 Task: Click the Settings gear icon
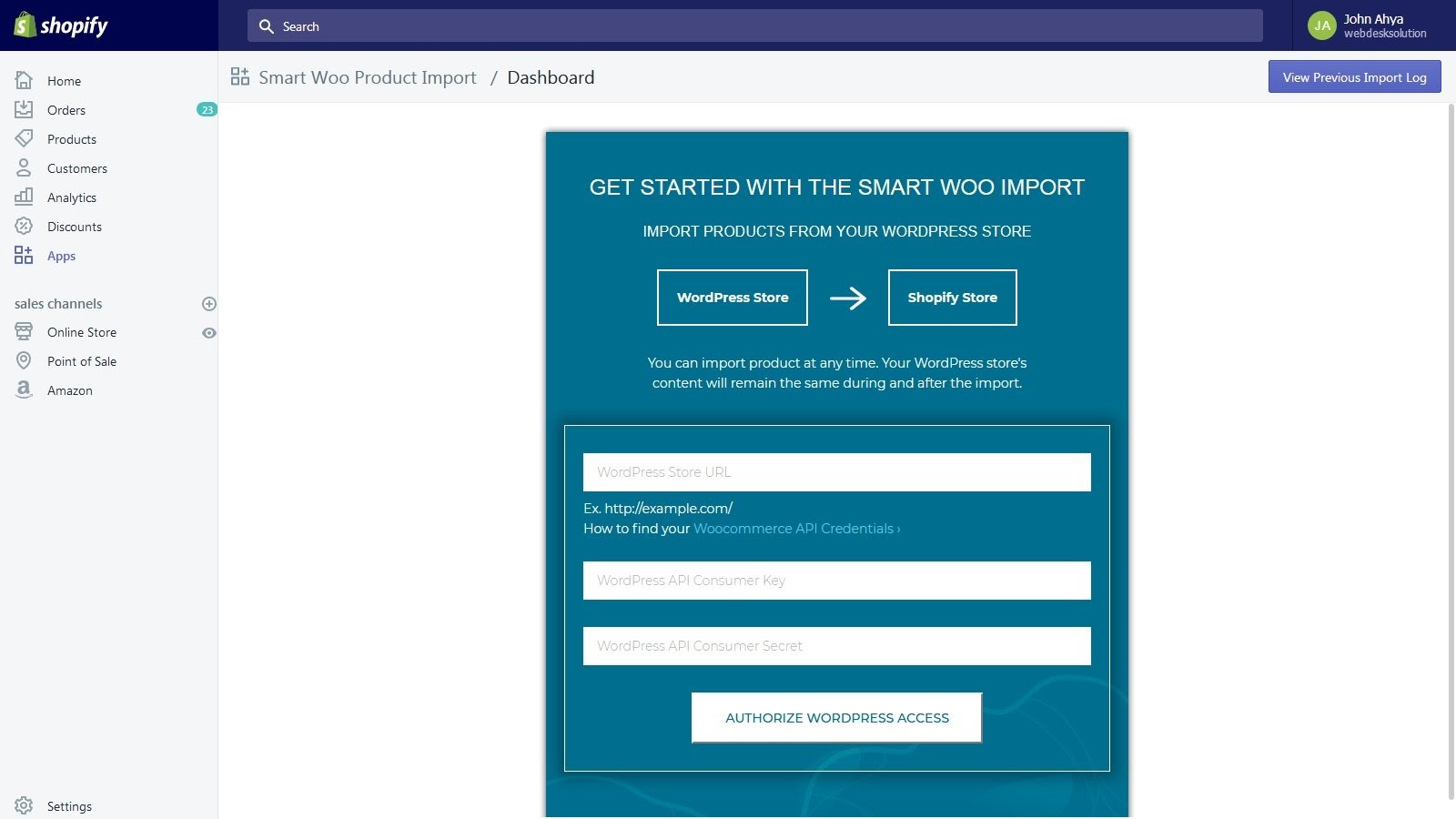coord(24,805)
